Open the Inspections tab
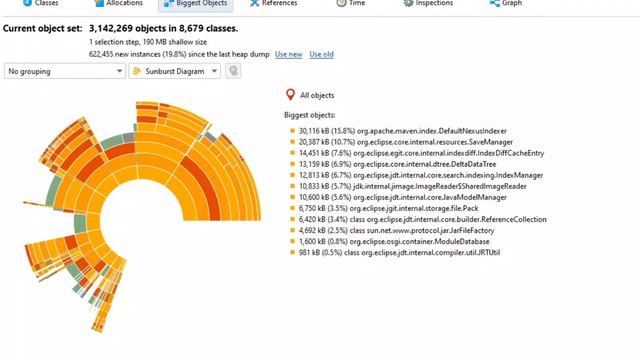The height and width of the screenshot is (360, 640). click(x=428, y=3)
